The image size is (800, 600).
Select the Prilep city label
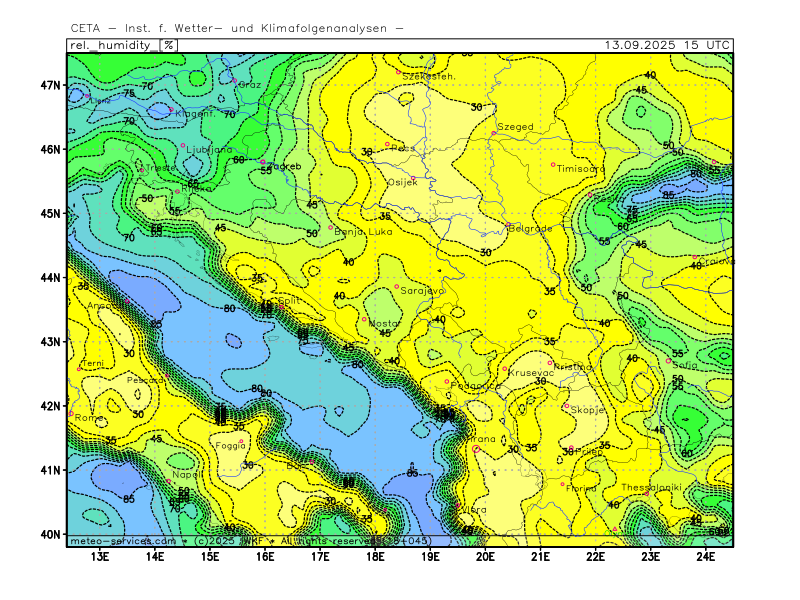click(x=590, y=452)
